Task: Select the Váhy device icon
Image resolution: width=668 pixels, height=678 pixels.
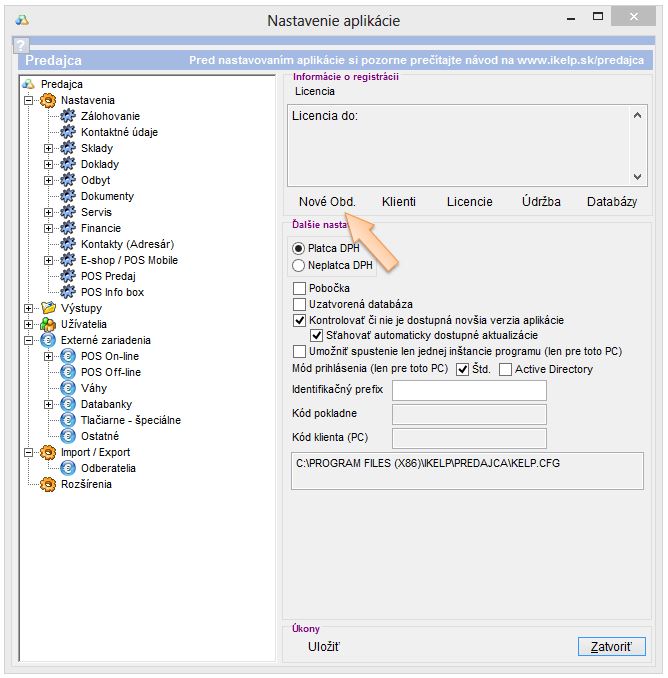Action: 68,388
